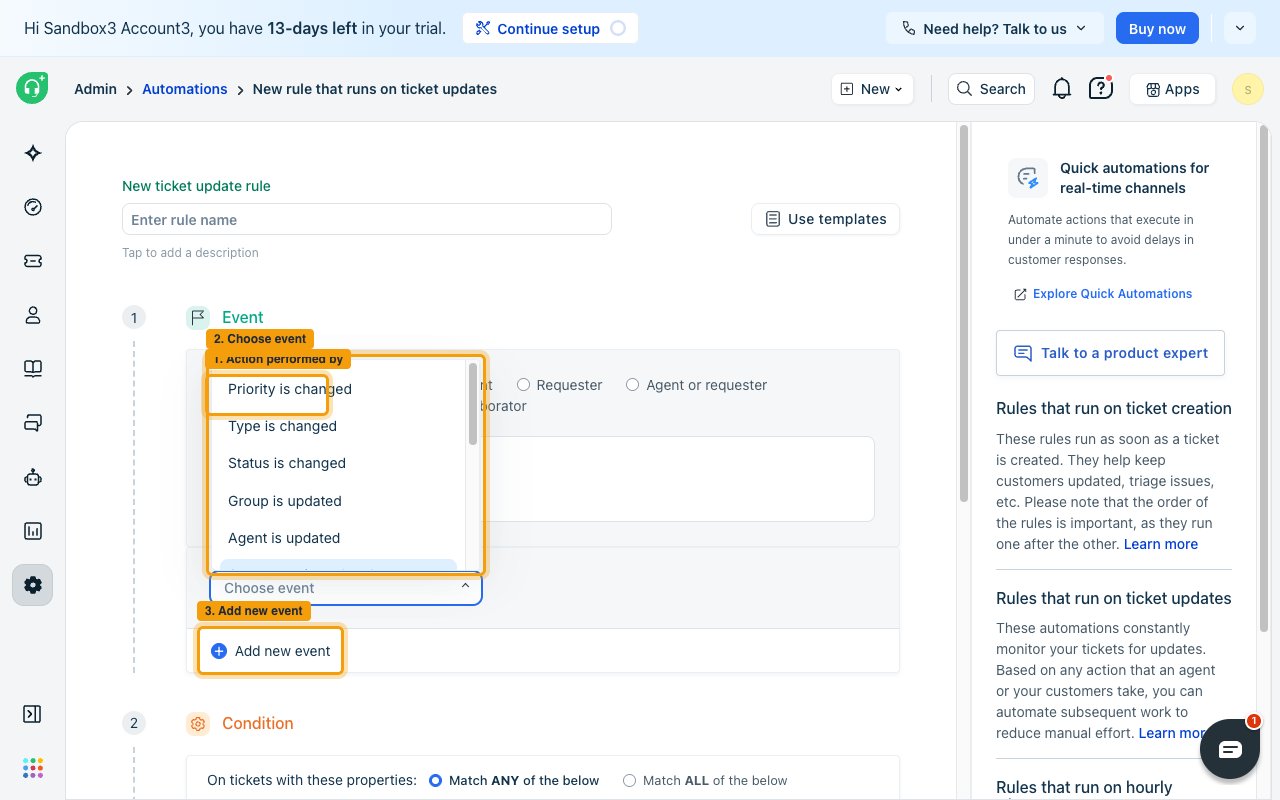Image resolution: width=1280 pixels, height=800 pixels.
Task: Open the Solutions book sidebar icon
Action: pos(32,369)
